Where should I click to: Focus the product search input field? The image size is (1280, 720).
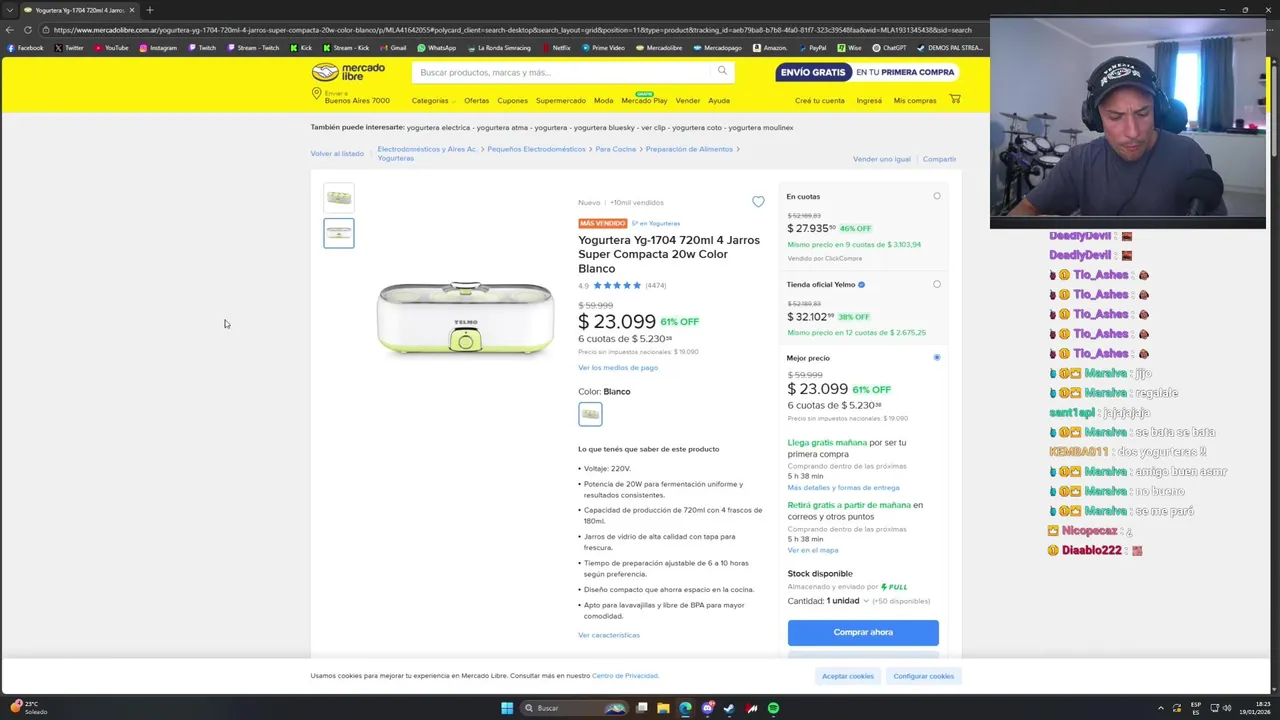click(x=562, y=72)
